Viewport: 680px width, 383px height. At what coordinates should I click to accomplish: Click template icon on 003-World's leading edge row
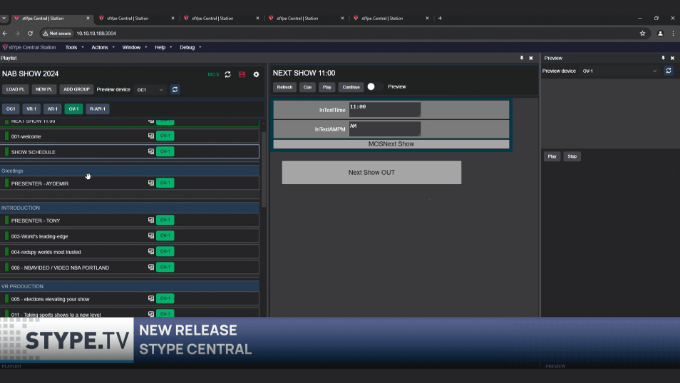150,236
